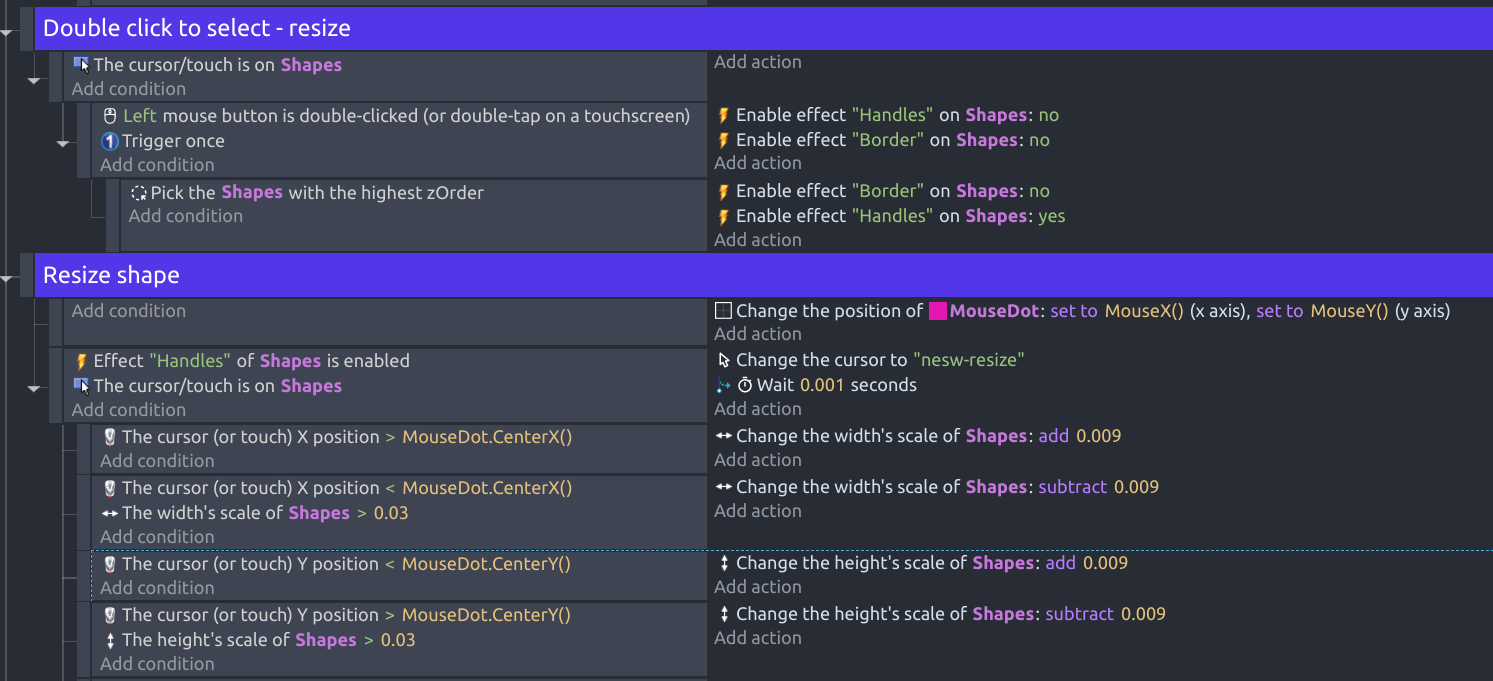Click the cursor icon of Change the cursor action

coord(724,360)
